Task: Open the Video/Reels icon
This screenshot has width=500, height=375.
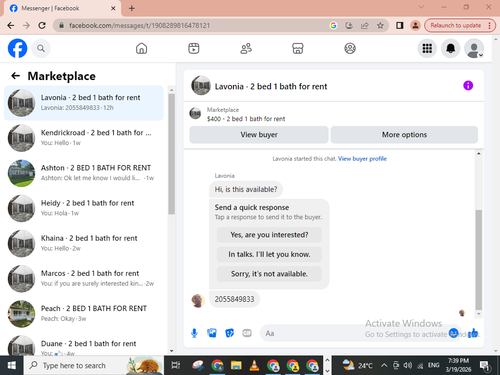Action: tap(194, 49)
